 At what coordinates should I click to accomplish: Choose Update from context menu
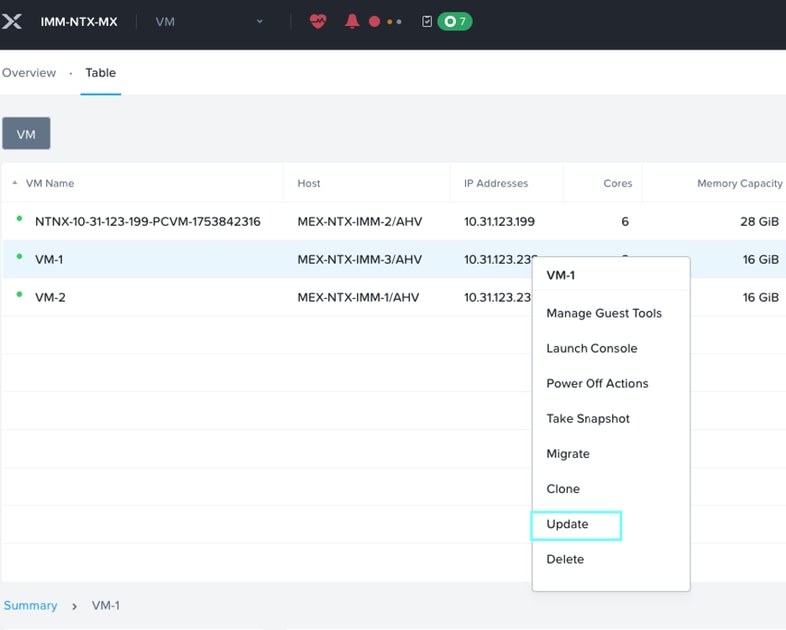tap(567, 524)
